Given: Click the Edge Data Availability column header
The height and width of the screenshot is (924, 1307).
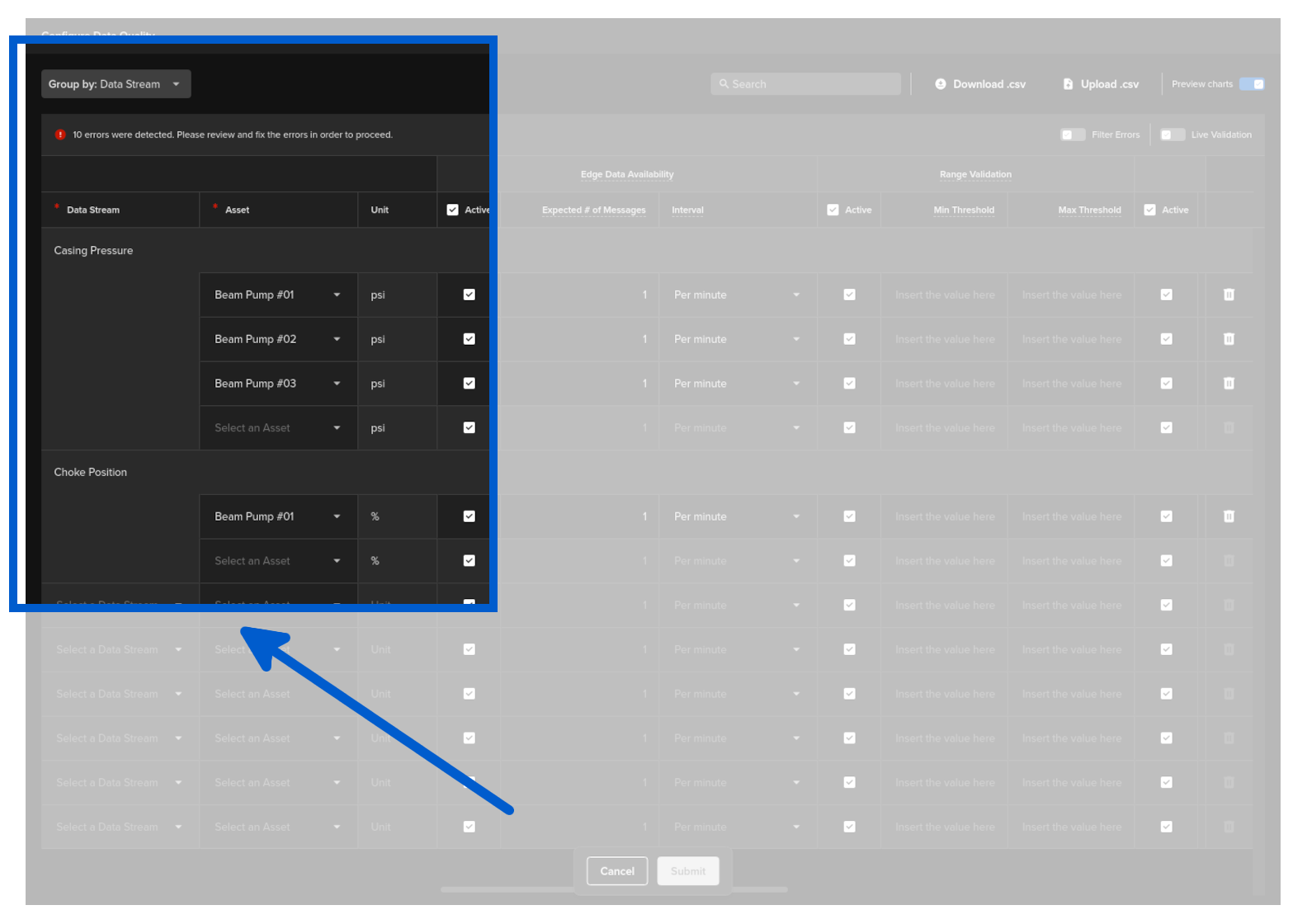Looking at the screenshot, I should 626,174.
